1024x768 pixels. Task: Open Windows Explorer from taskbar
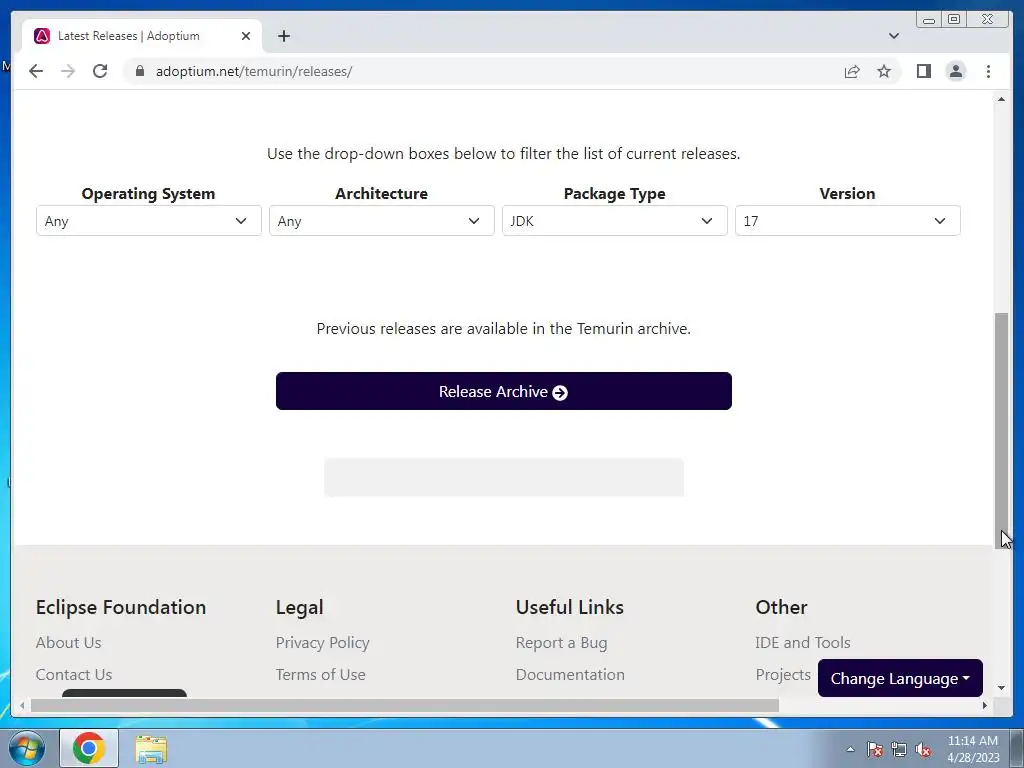pos(151,749)
